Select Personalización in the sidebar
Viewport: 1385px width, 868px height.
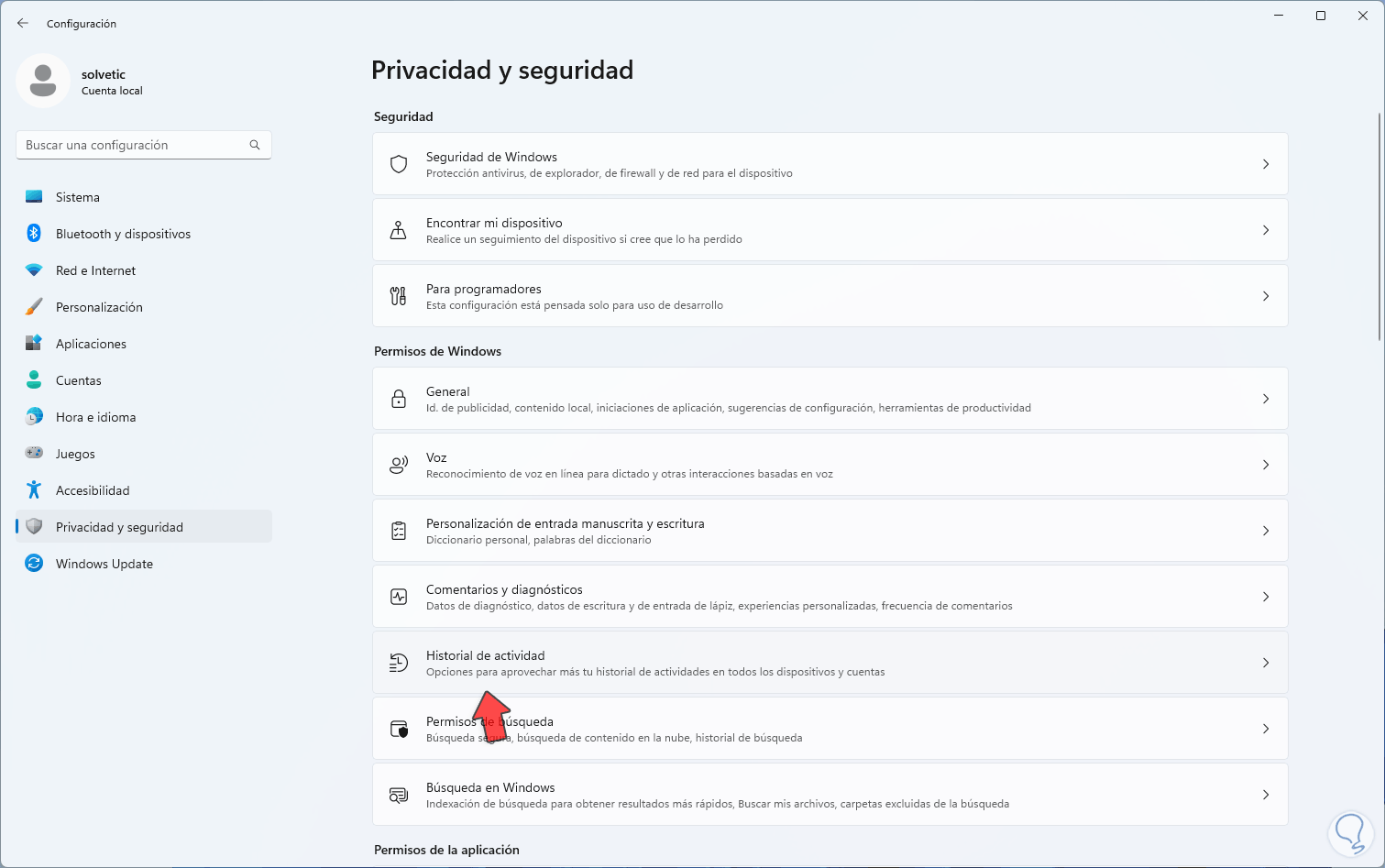coord(99,307)
